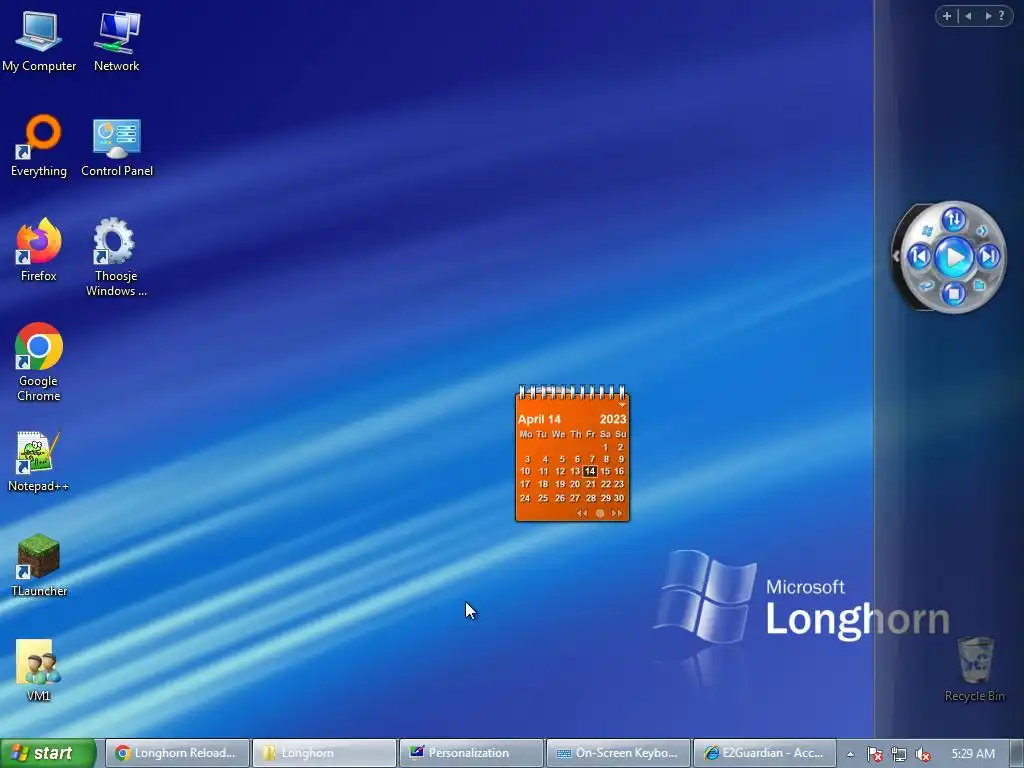Go to the previous sidebar page arrow

[968, 16]
